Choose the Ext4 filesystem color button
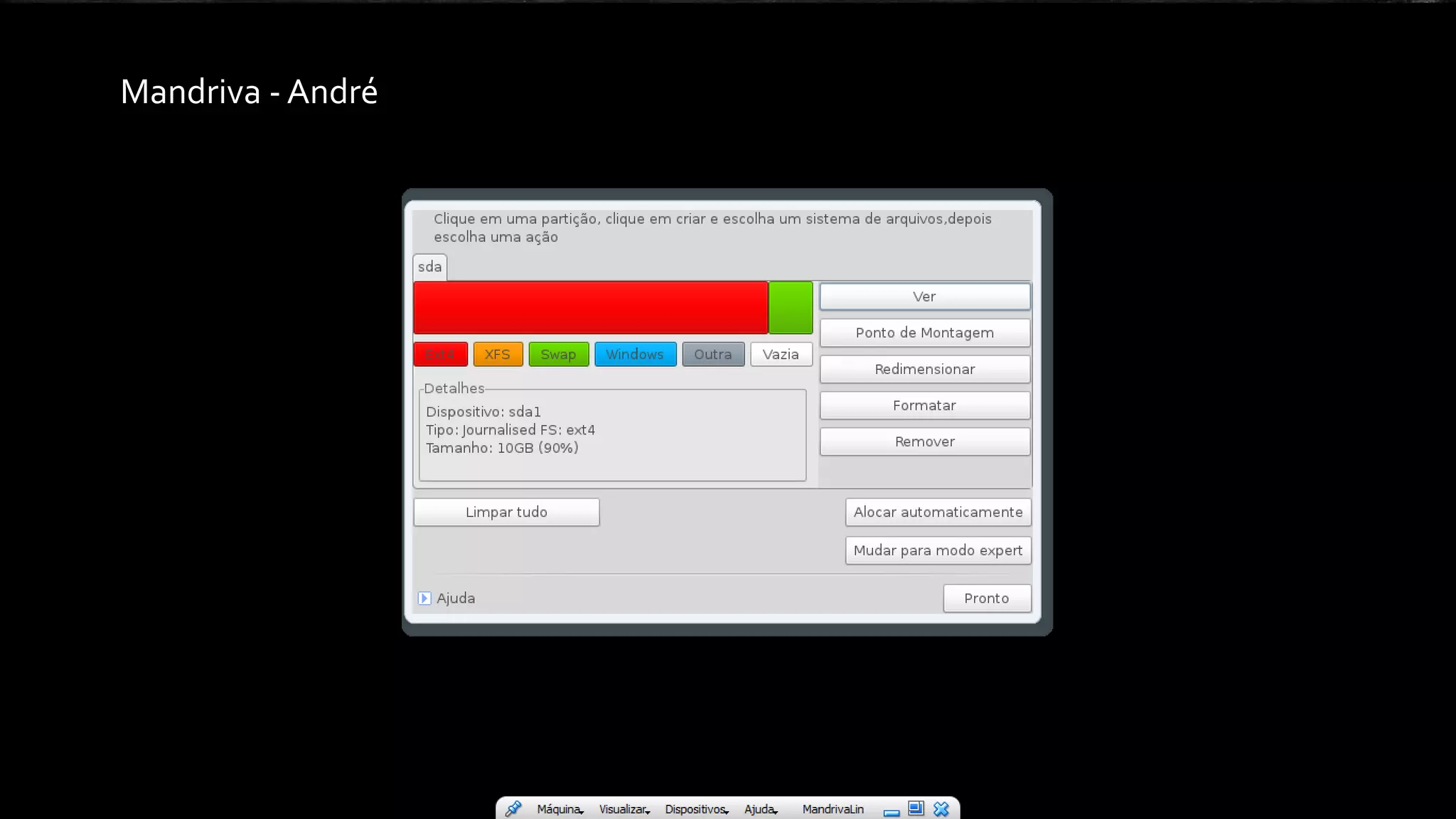The image size is (1456, 819). [440, 354]
